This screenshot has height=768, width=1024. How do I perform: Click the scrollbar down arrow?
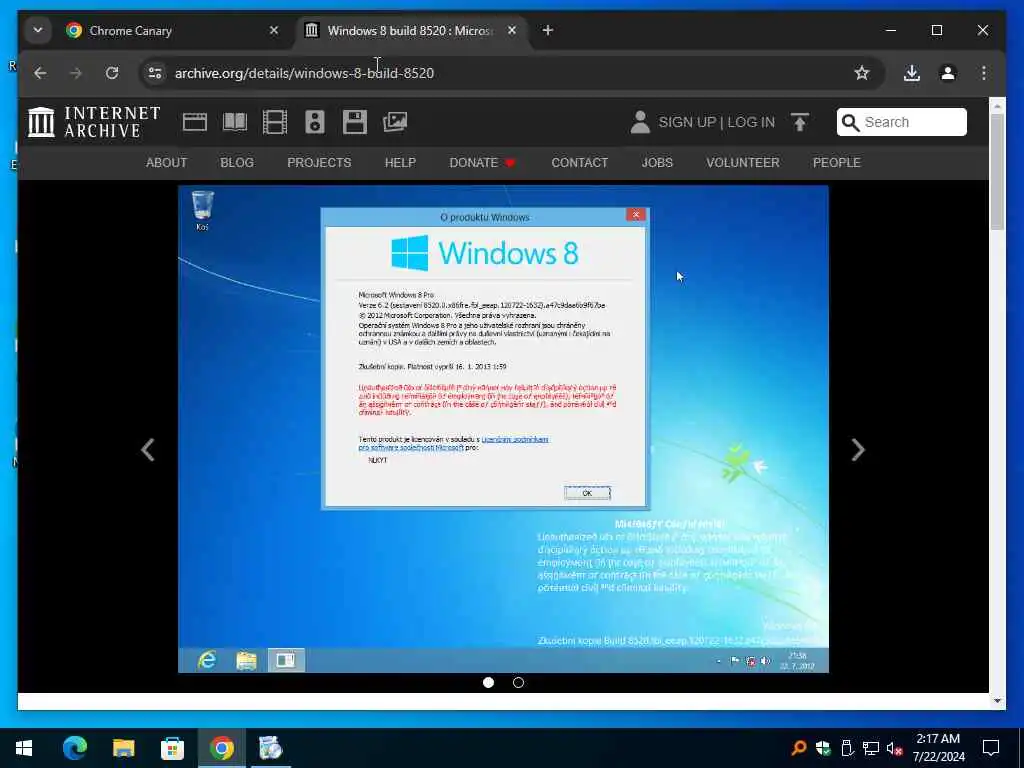pos(997,701)
